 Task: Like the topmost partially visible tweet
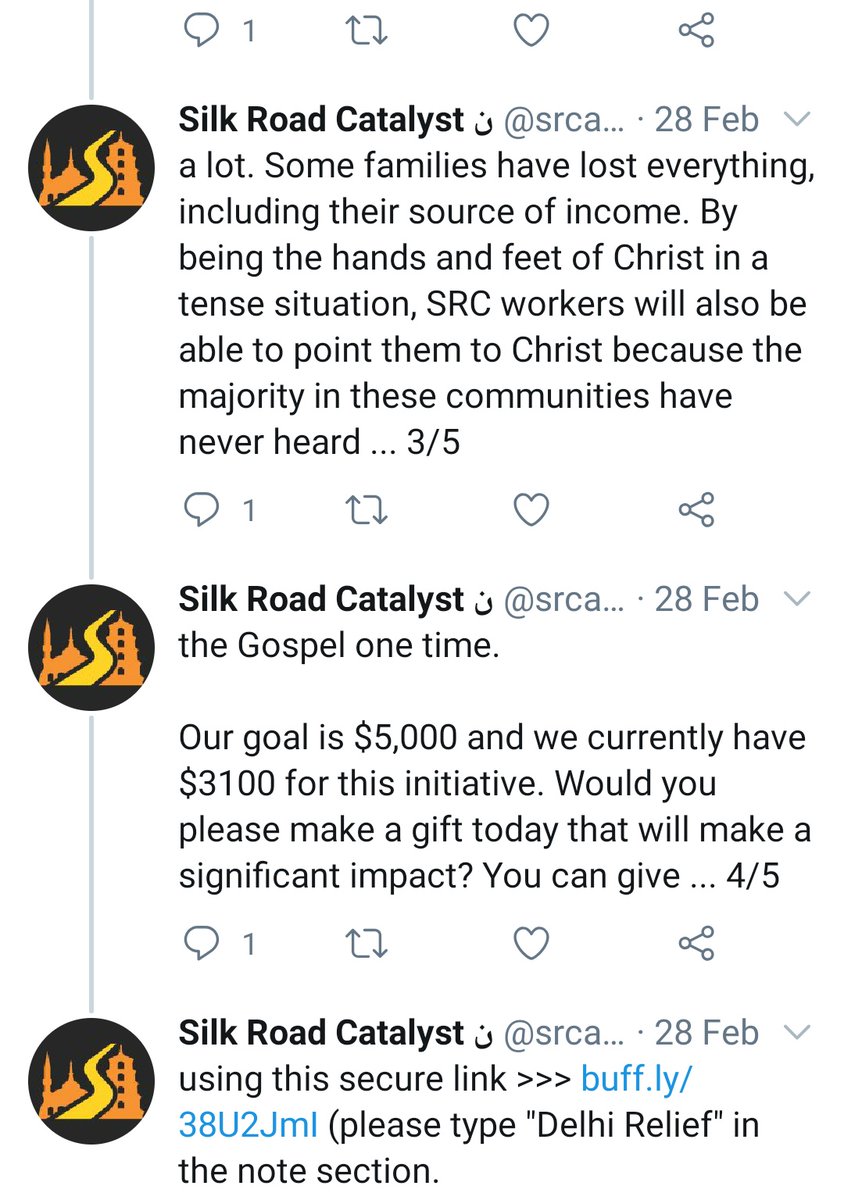click(x=531, y=31)
